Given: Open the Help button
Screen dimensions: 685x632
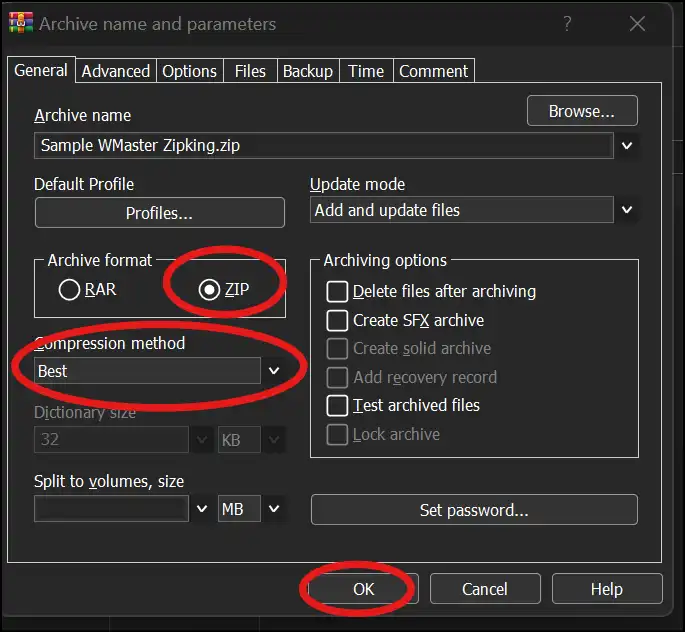Looking at the screenshot, I should (x=607, y=589).
